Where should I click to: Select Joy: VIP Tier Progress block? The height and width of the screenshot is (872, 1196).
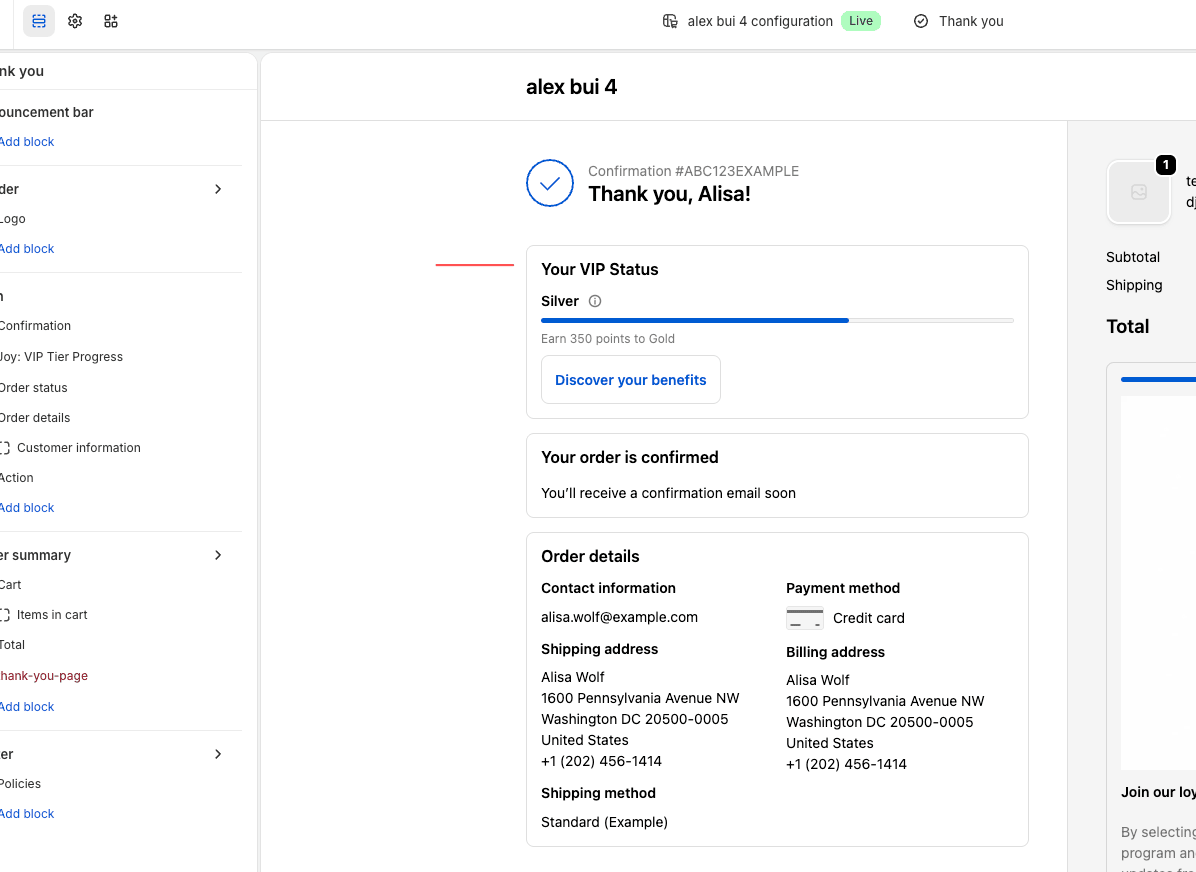click(x=60, y=356)
